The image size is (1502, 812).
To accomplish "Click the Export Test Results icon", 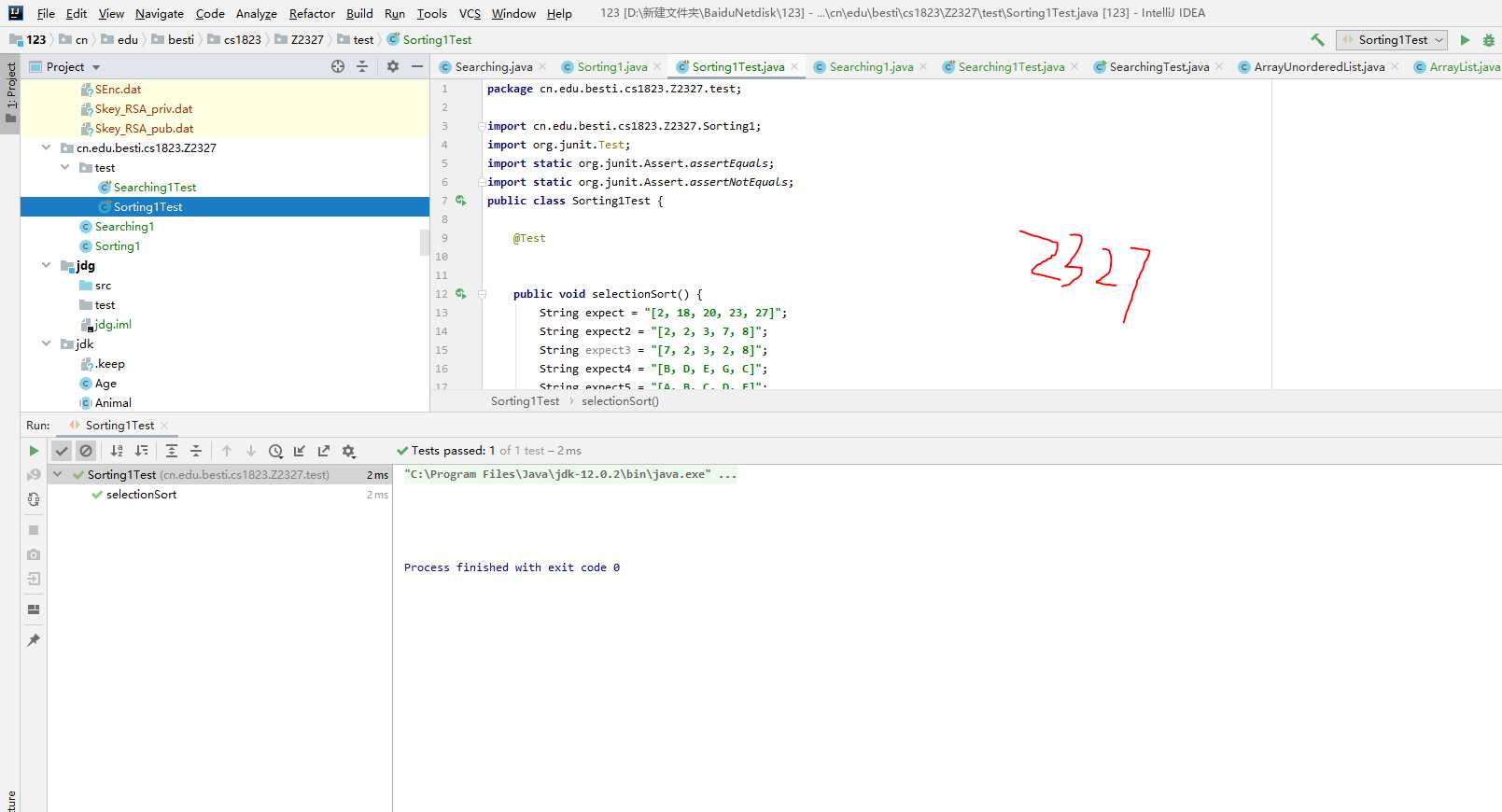I will 324,451.
